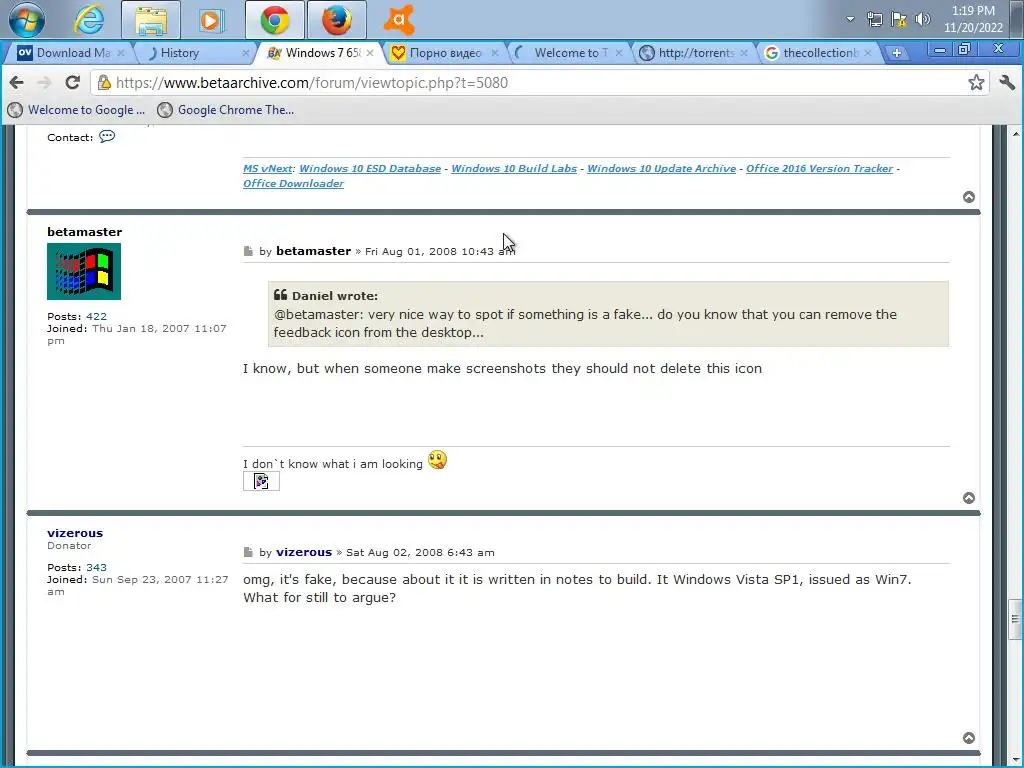Launch Internet Explorer from the taskbar
This screenshot has height=768, width=1024.
coord(89,20)
